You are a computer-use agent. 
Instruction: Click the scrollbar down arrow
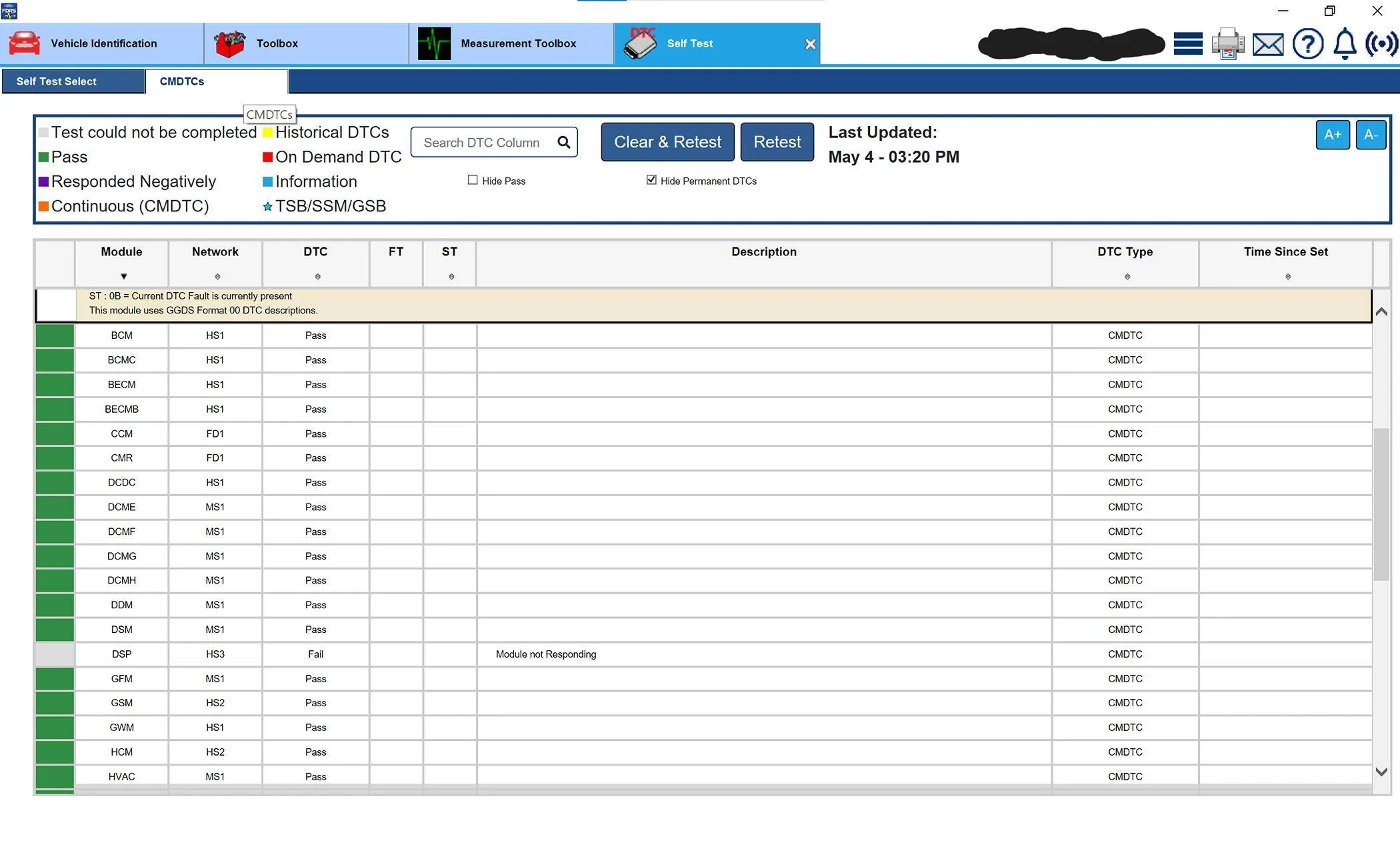point(1381,772)
